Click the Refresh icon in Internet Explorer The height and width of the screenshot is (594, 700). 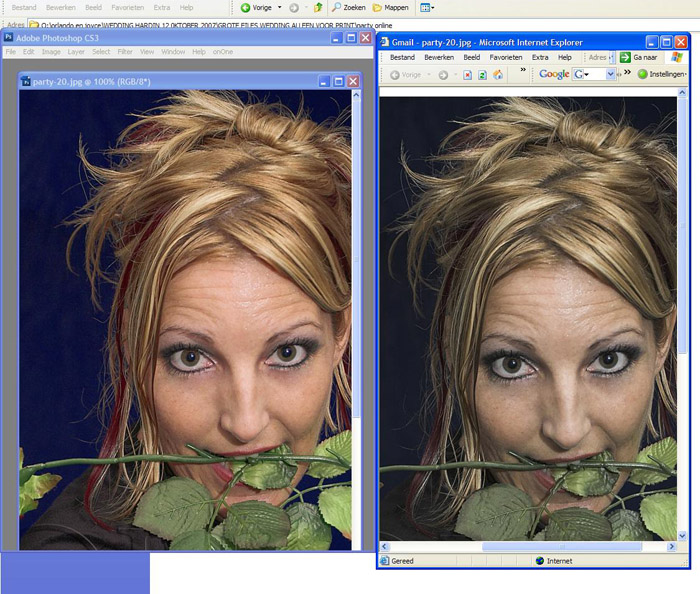point(482,75)
